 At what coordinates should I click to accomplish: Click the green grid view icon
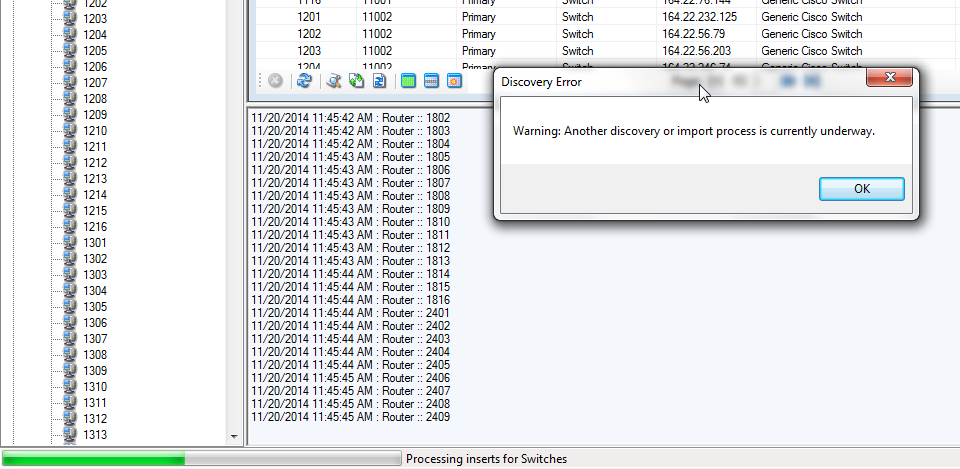(x=409, y=81)
